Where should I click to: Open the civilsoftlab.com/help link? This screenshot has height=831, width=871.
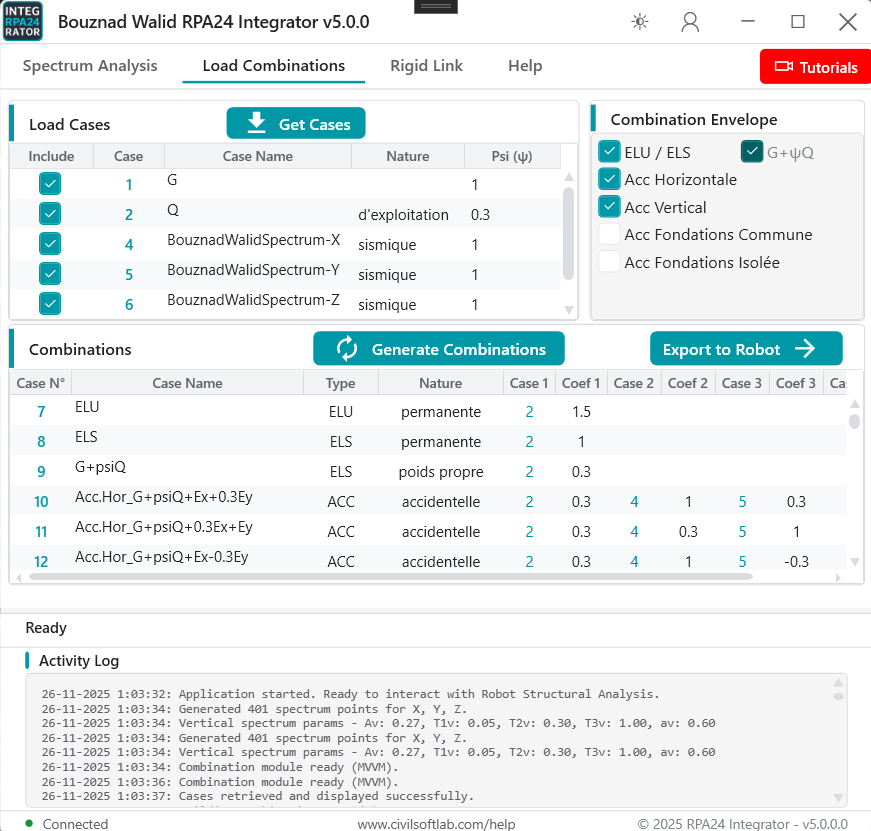[436, 824]
